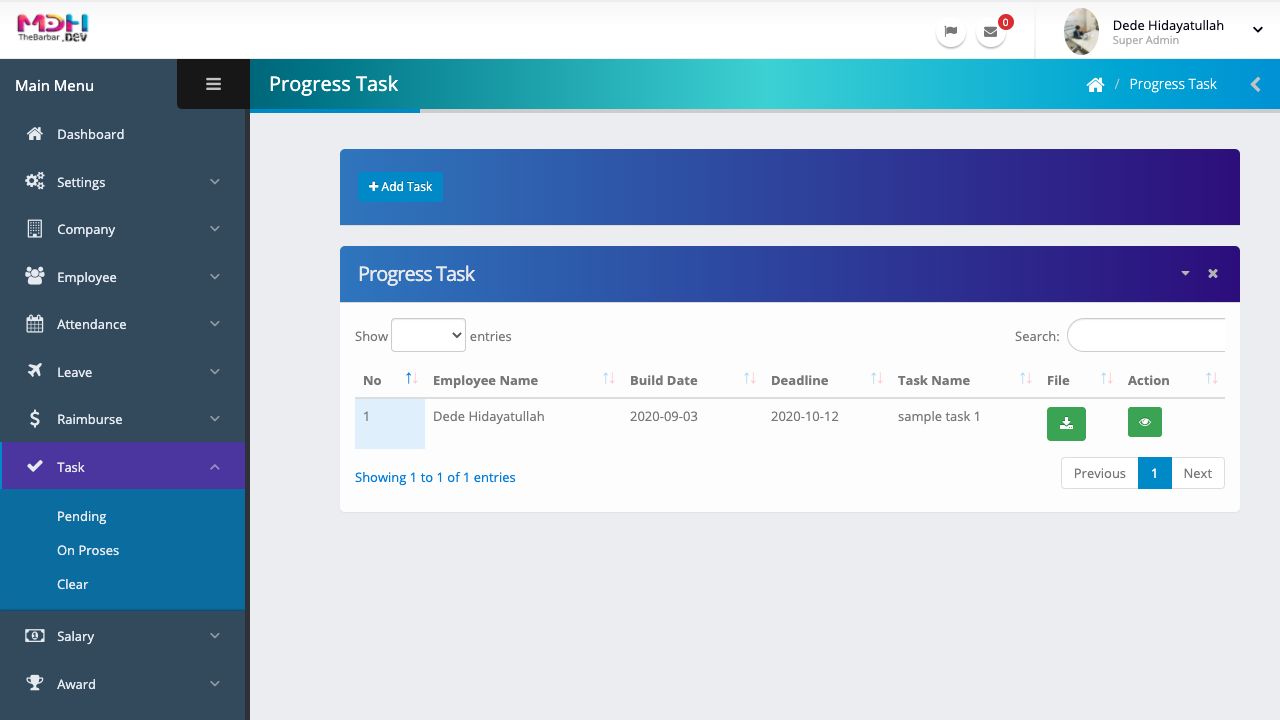Viewport: 1280px width, 720px height.
Task: Open the mail messages icon
Action: [990, 31]
